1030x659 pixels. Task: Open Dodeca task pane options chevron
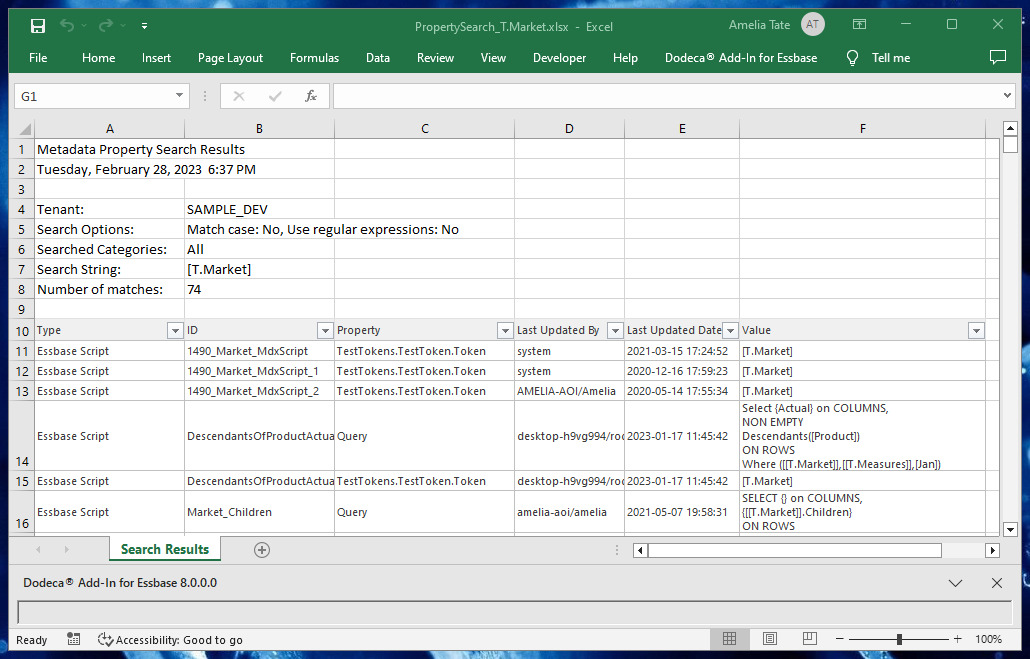pos(955,583)
